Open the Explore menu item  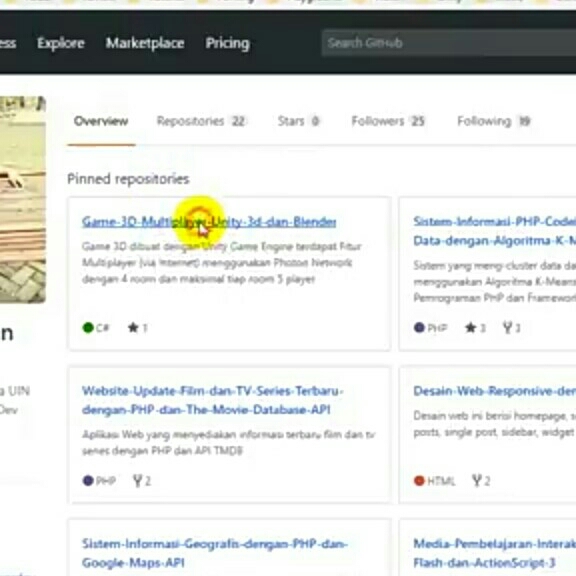click(61, 43)
